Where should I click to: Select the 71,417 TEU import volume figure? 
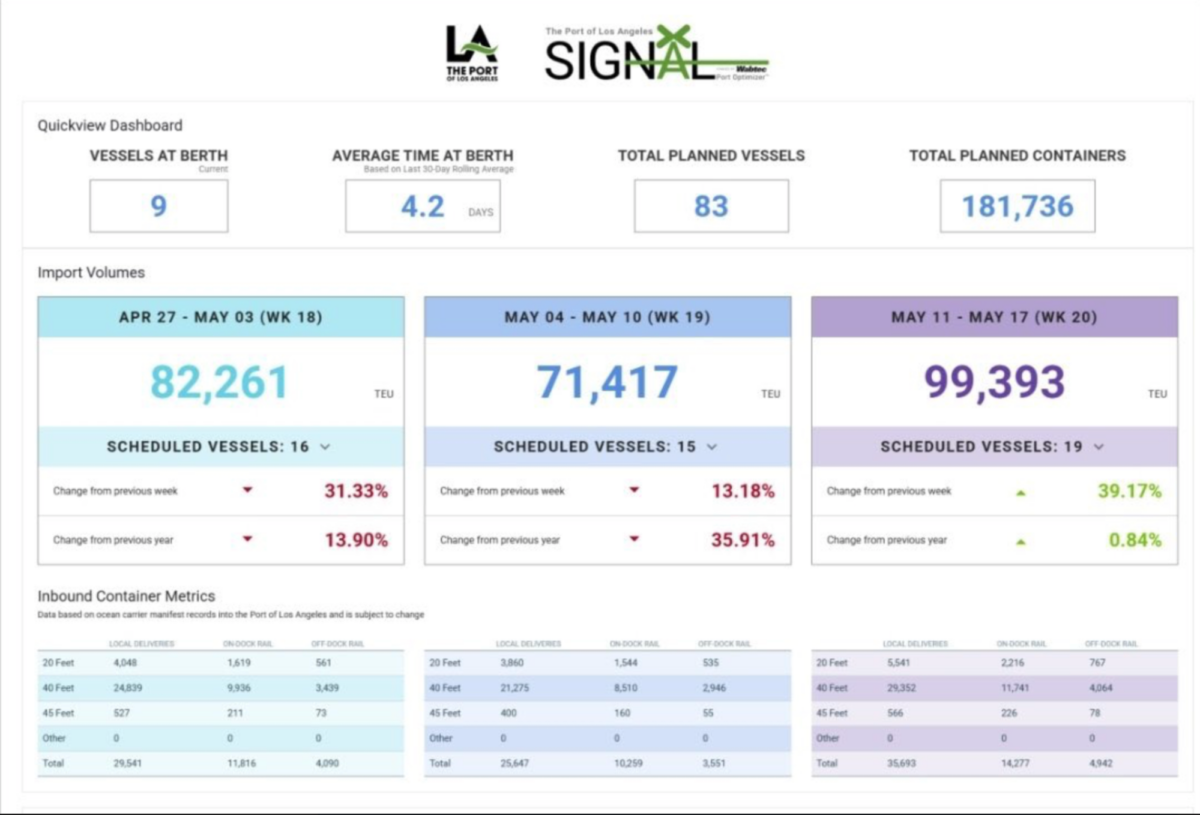pyautogui.click(x=607, y=382)
